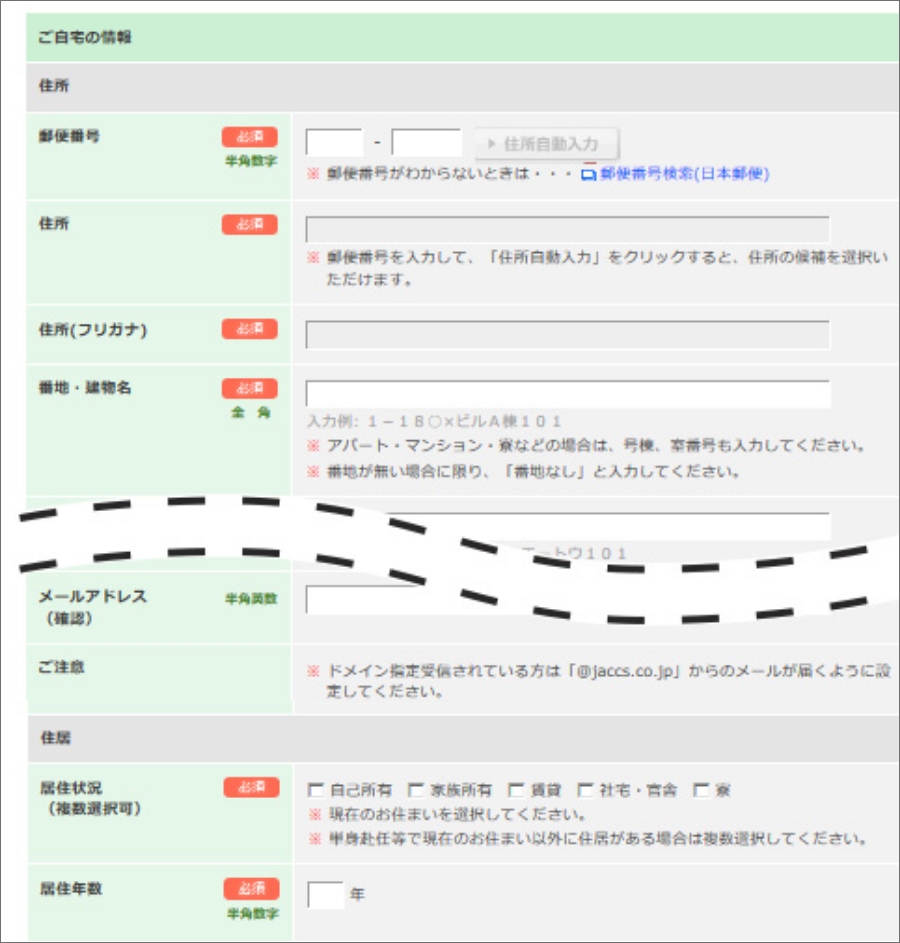The height and width of the screenshot is (943, 900).
Task: Click the 必須 badge beside 郵便番号
Action: [249, 138]
